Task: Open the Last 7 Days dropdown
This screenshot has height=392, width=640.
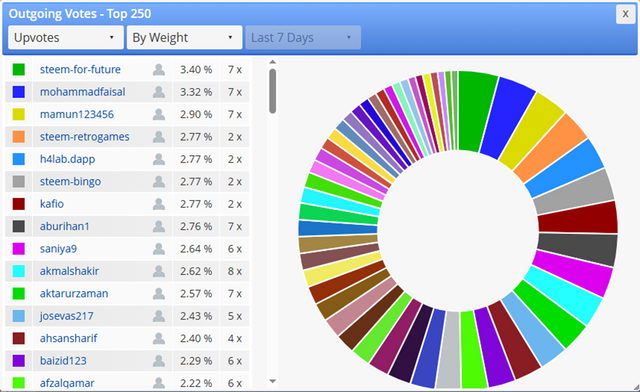Action: [x=303, y=38]
